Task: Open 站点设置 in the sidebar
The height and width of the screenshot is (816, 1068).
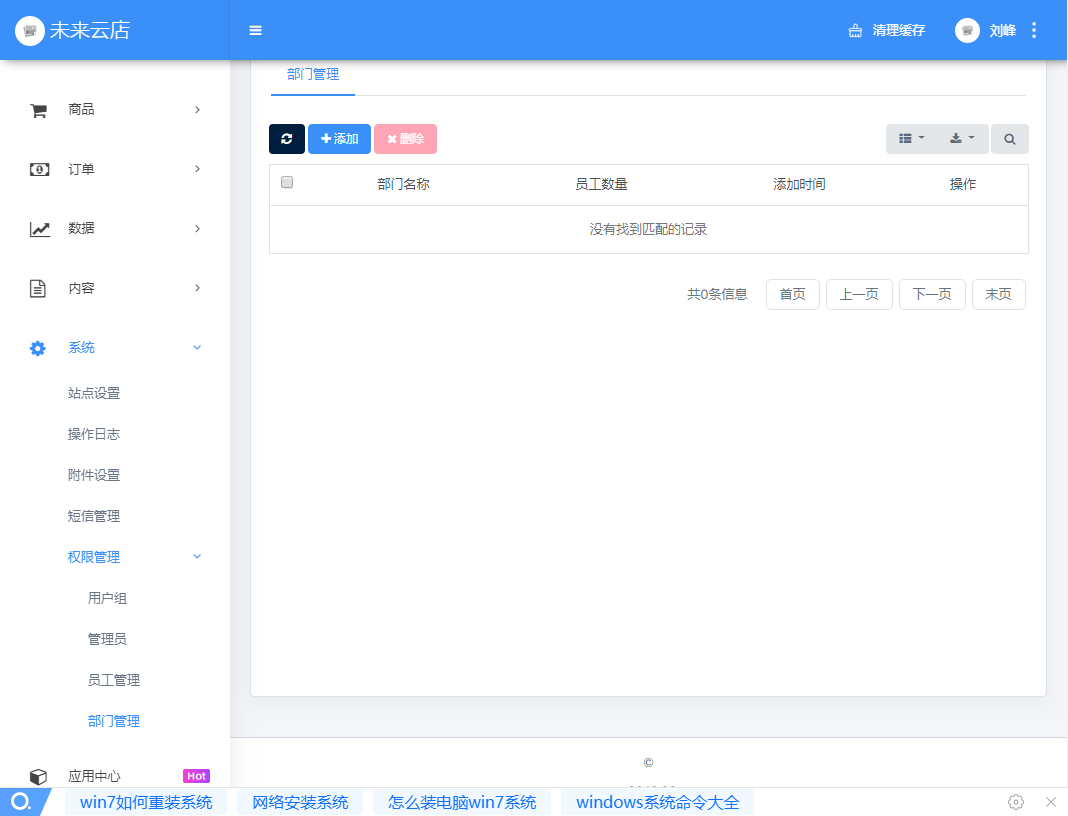Action: point(94,393)
